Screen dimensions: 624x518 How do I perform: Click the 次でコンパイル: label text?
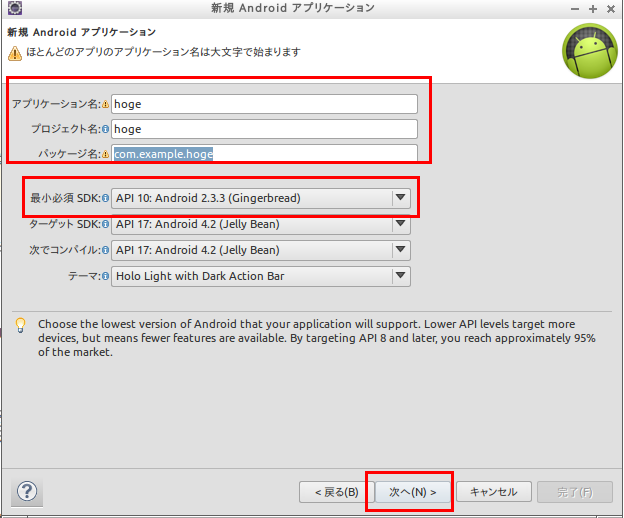pyautogui.click(x=65, y=250)
